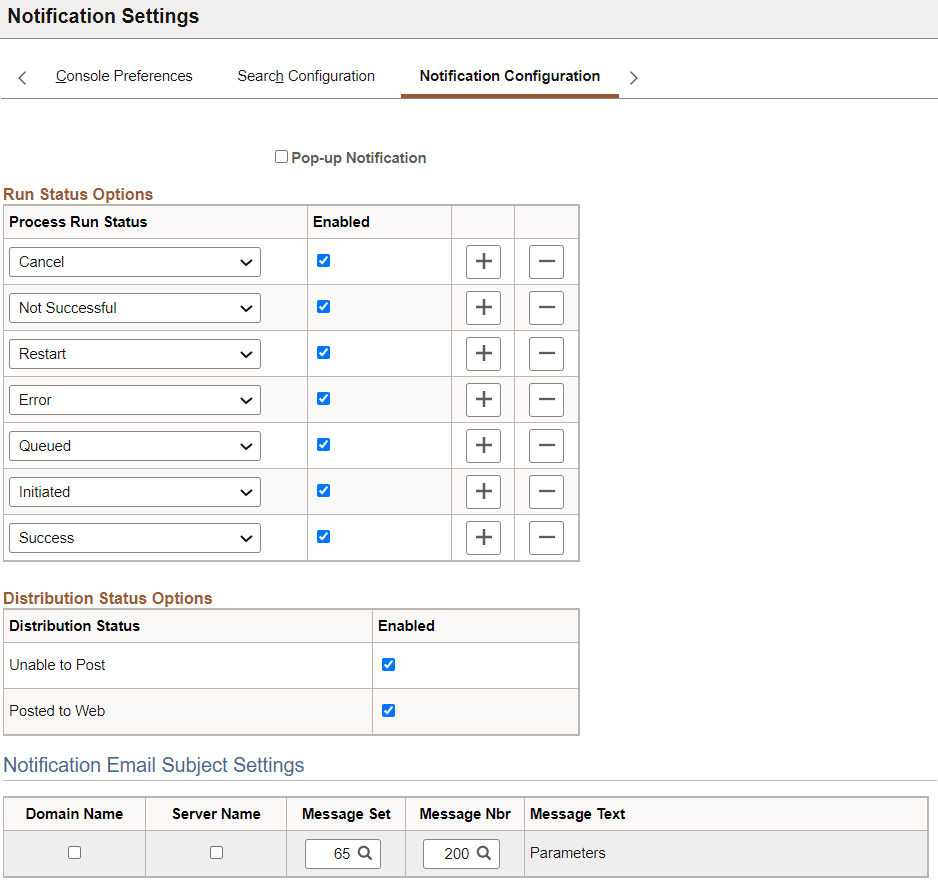
Task: Add a row after Not Successful
Action: pyautogui.click(x=483, y=307)
